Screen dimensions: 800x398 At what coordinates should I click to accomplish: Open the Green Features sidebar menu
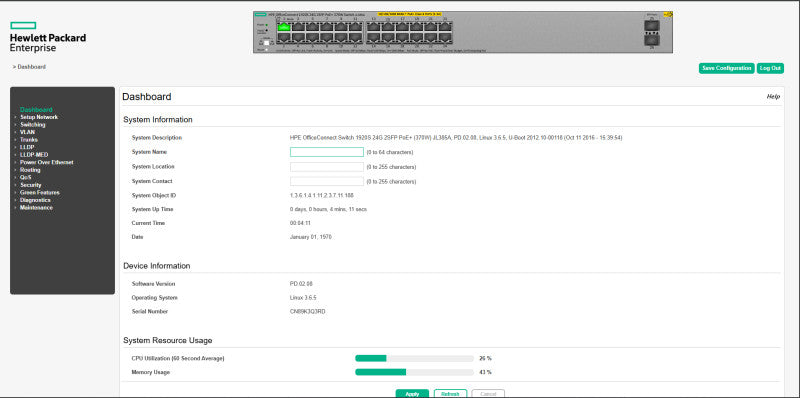[40, 193]
